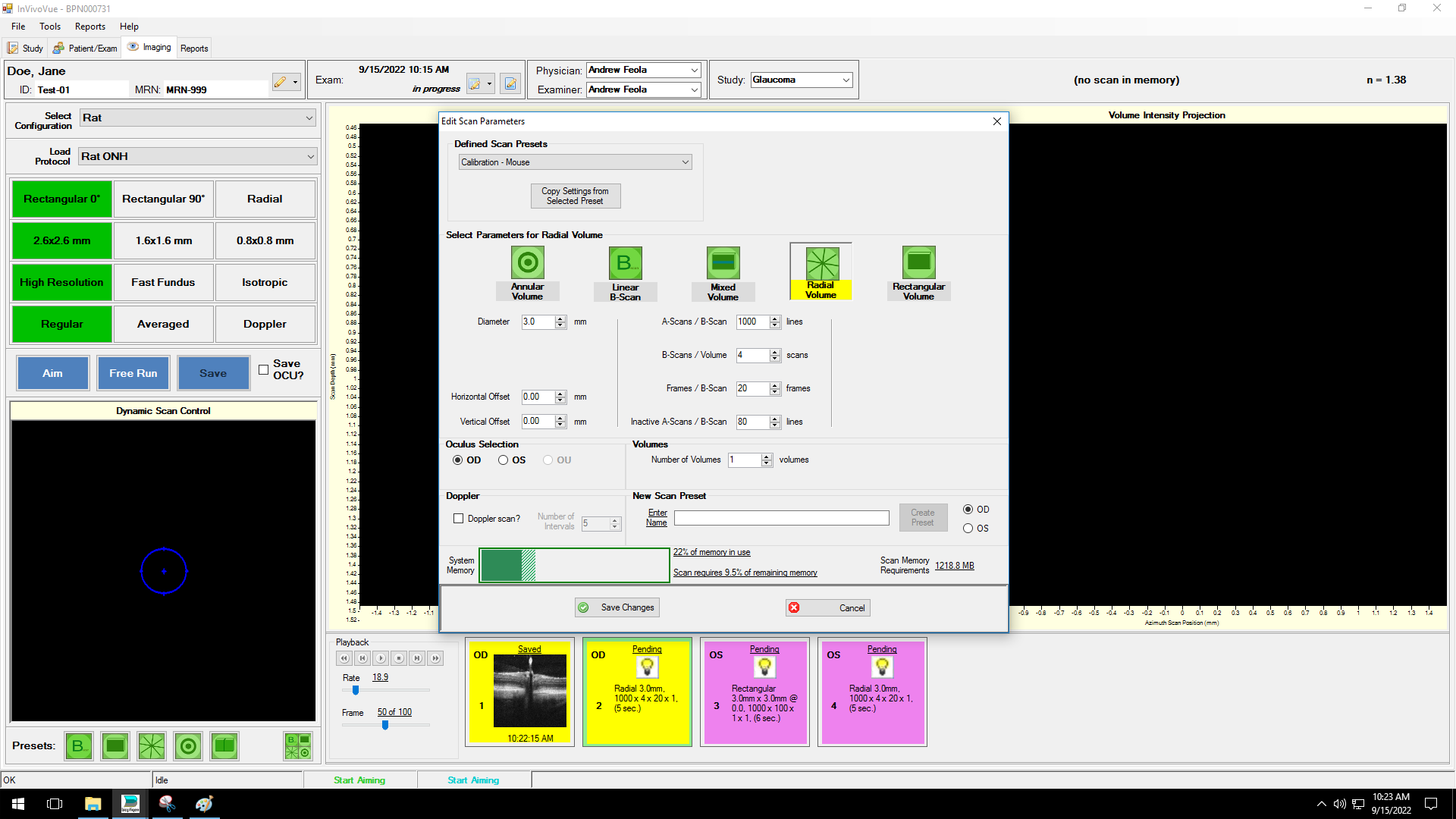The width and height of the screenshot is (1456, 819).
Task: Click the radial preset icon in Presets bar
Action: pos(152,746)
